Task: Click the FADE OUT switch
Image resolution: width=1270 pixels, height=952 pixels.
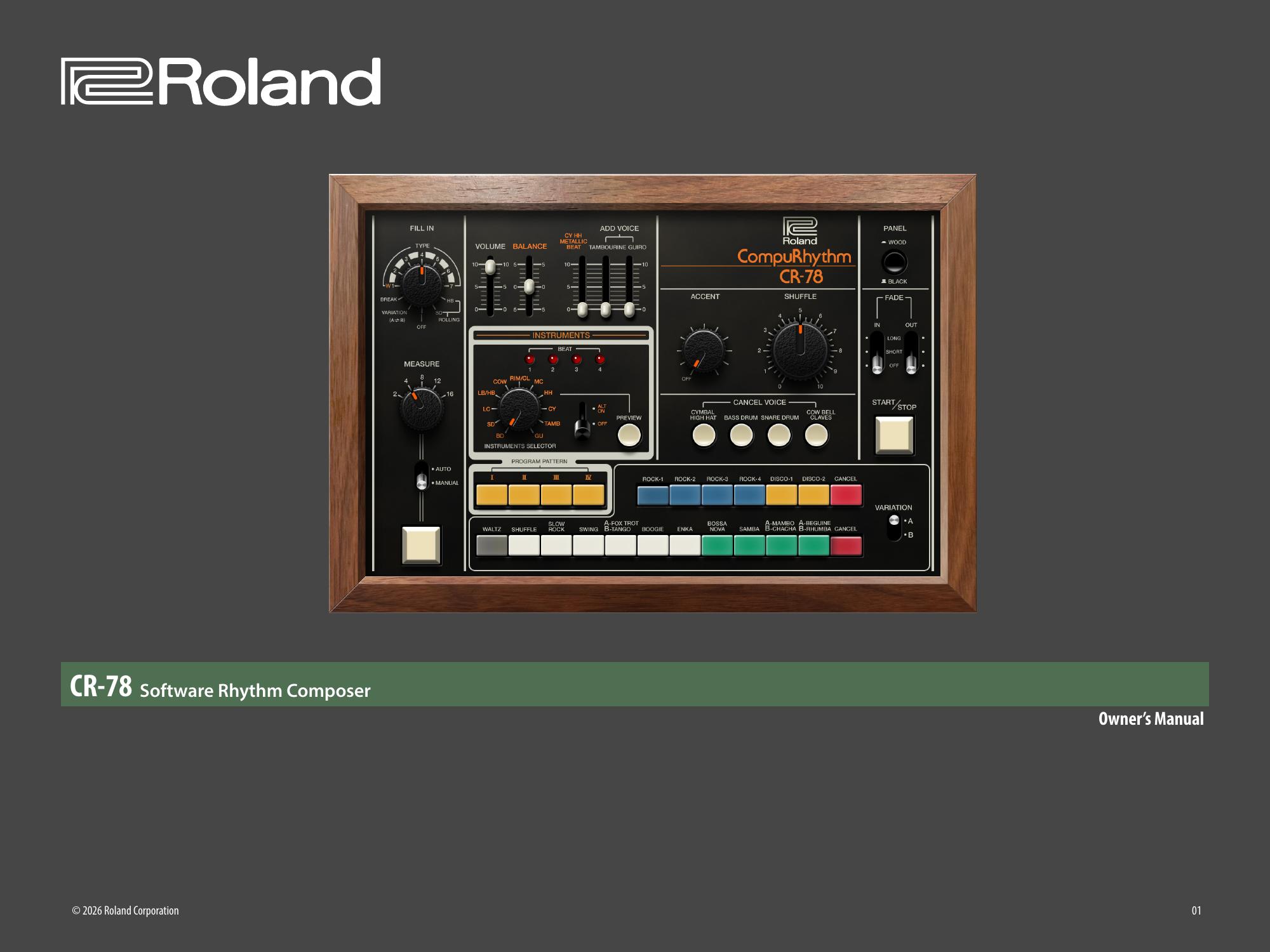Action: pyautogui.click(x=911, y=353)
